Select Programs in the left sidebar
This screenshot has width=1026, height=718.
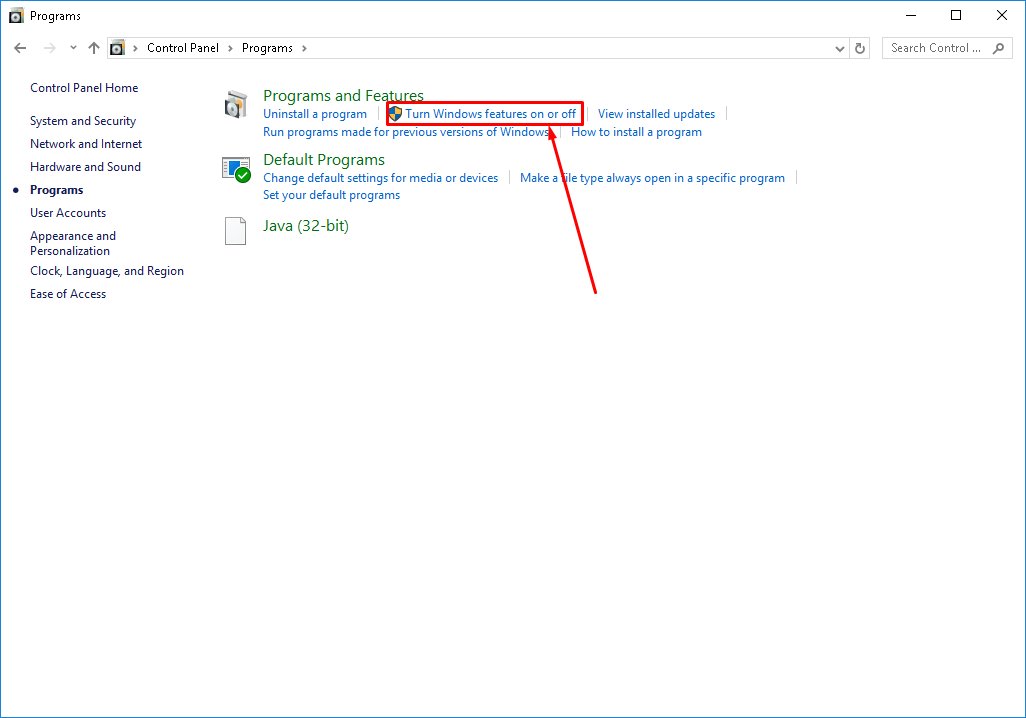[x=56, y=190]
